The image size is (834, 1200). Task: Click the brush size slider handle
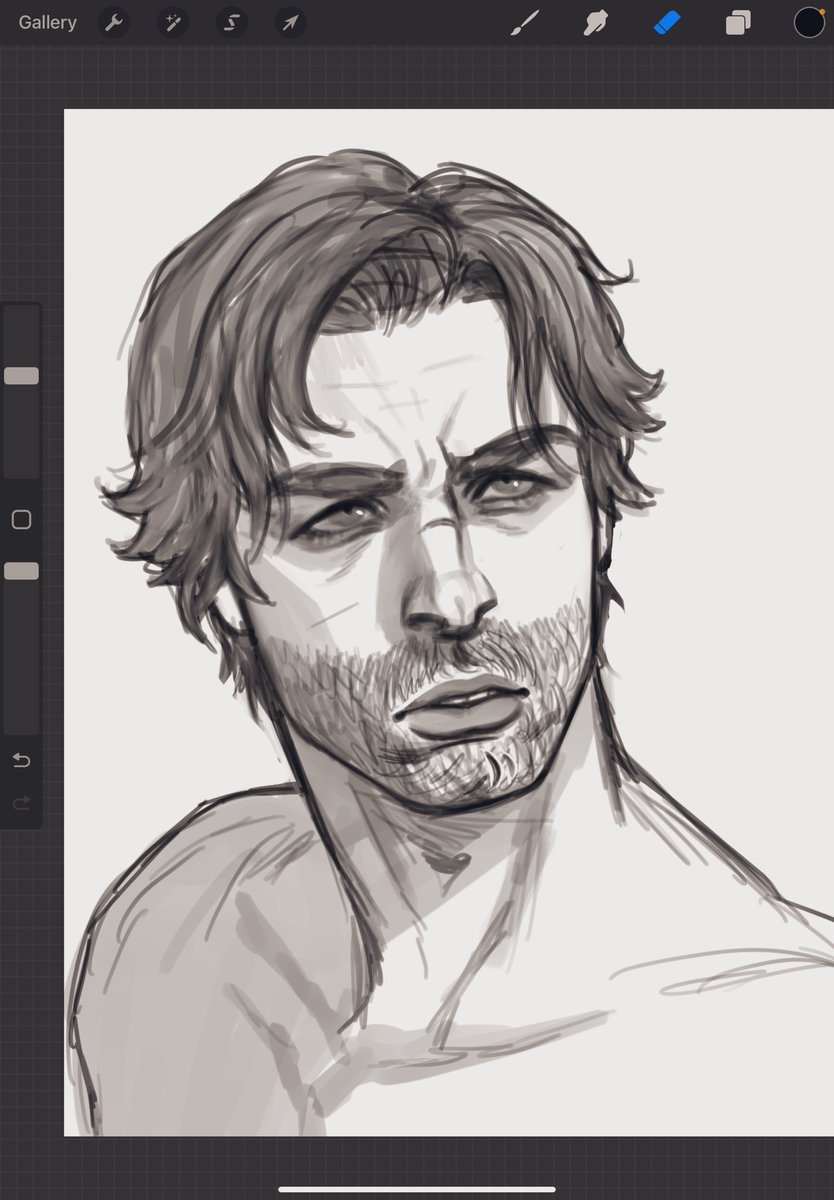[x=21, y=376]
